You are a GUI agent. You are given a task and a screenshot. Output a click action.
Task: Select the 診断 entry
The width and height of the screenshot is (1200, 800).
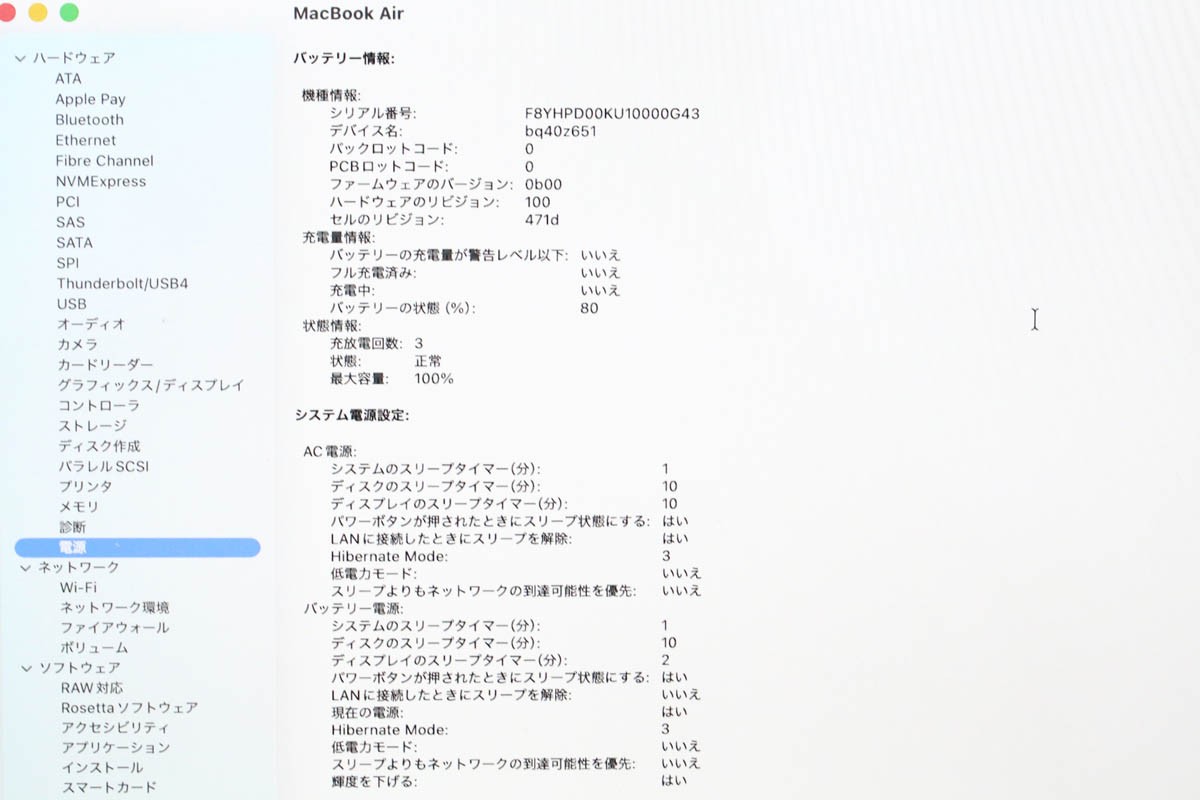click(71, 527)
